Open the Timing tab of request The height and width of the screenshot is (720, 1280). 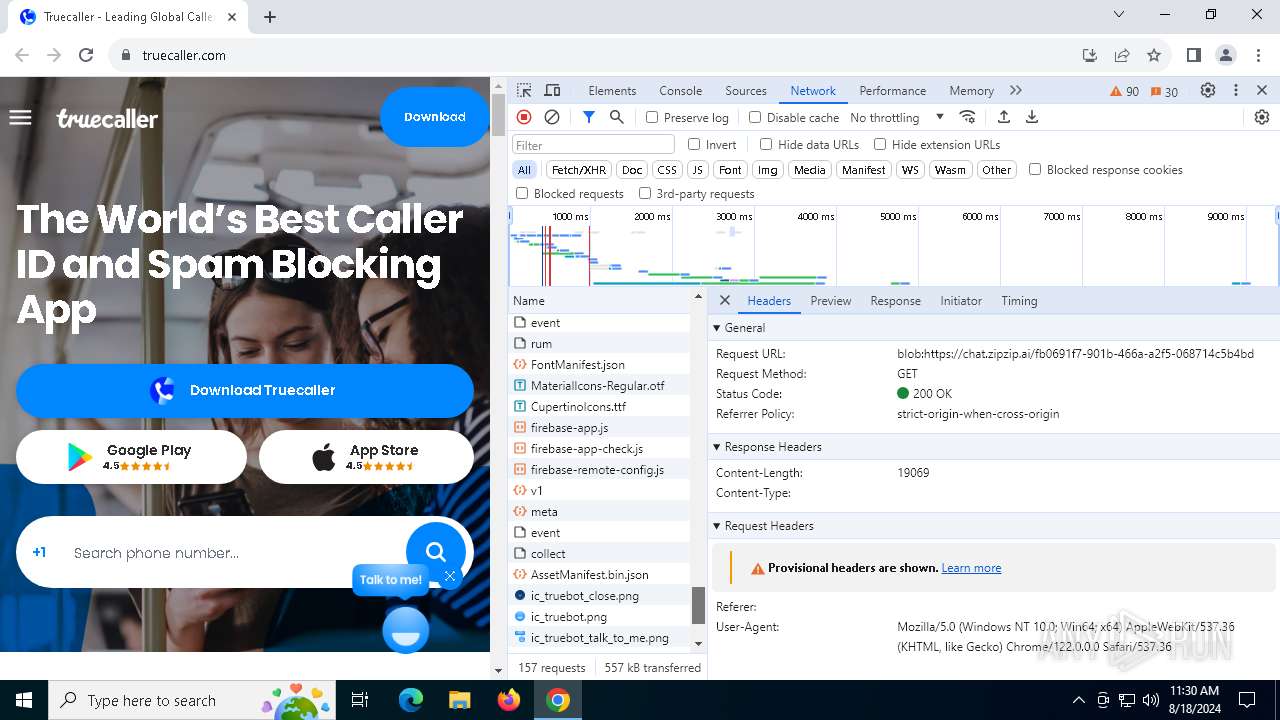click(1019, 301)
